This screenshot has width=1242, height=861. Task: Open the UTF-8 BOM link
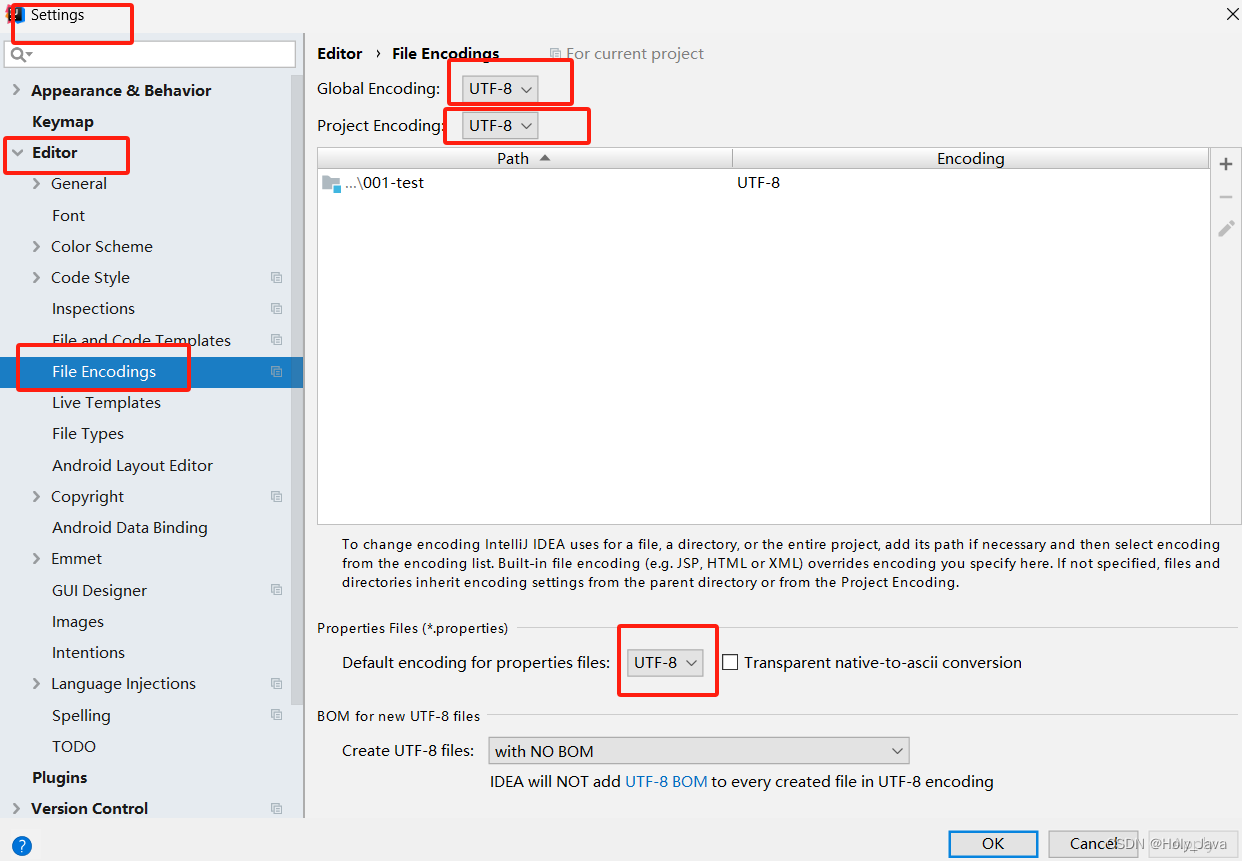click(x=666, y=782)
